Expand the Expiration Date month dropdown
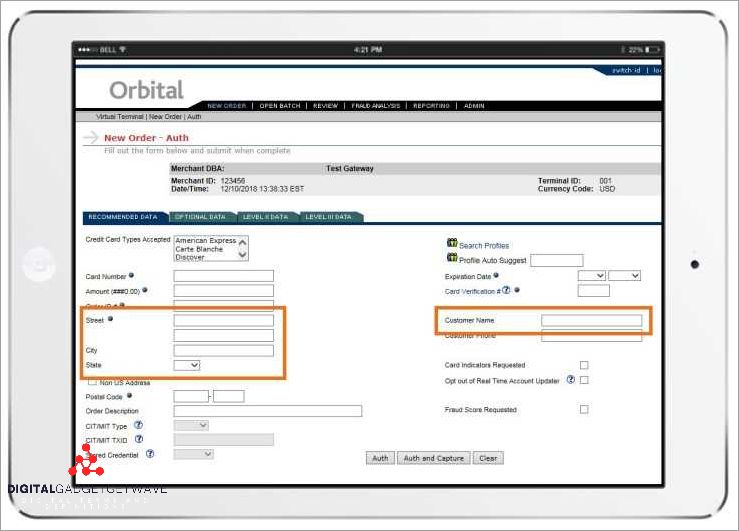Screen dimensions: 739x531 click(x=592, y=275)
